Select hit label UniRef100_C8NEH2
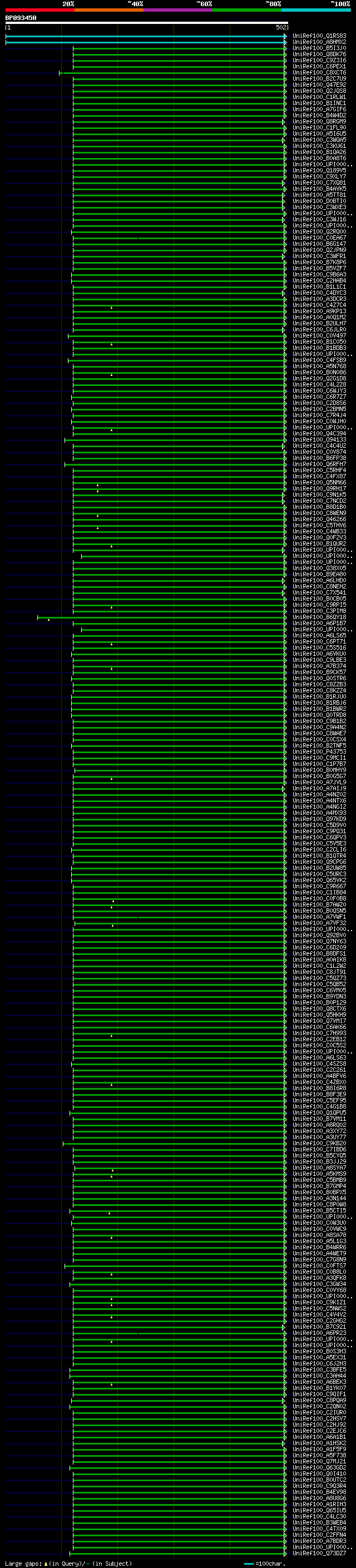This screenshot has width=356, height=1568. (x=319, y=586)
